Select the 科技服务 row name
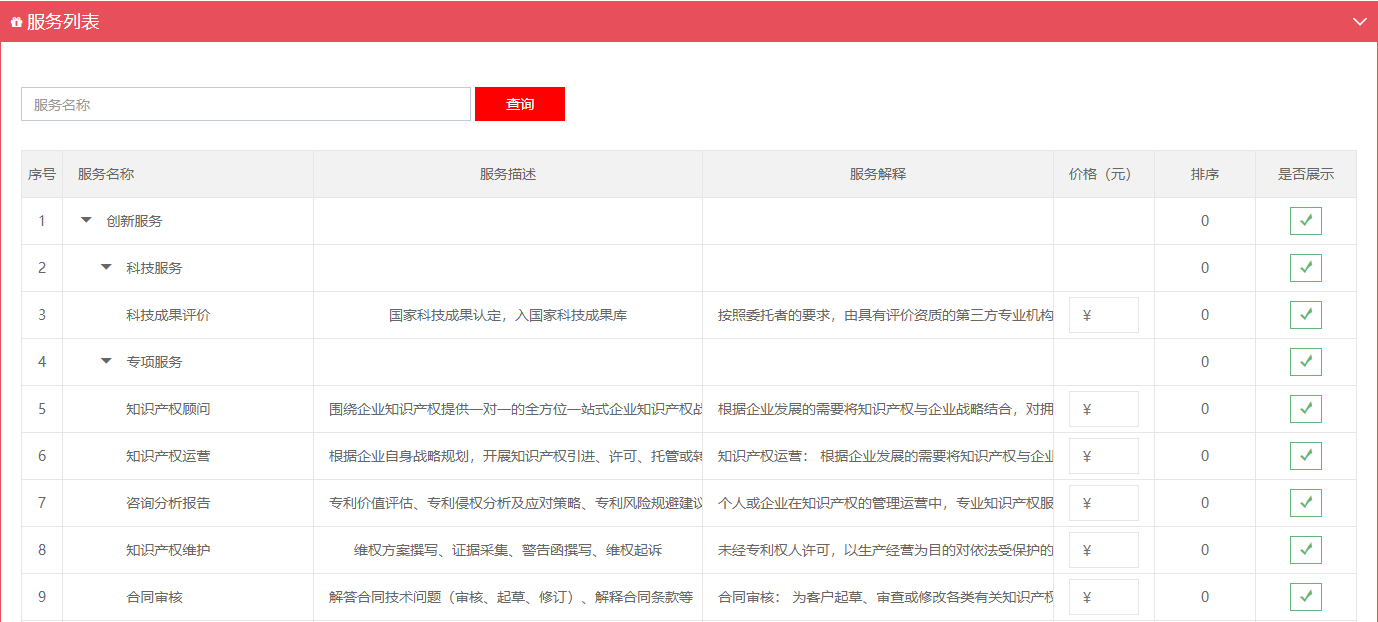This screenshot has width=1378, height=622. 154,268
